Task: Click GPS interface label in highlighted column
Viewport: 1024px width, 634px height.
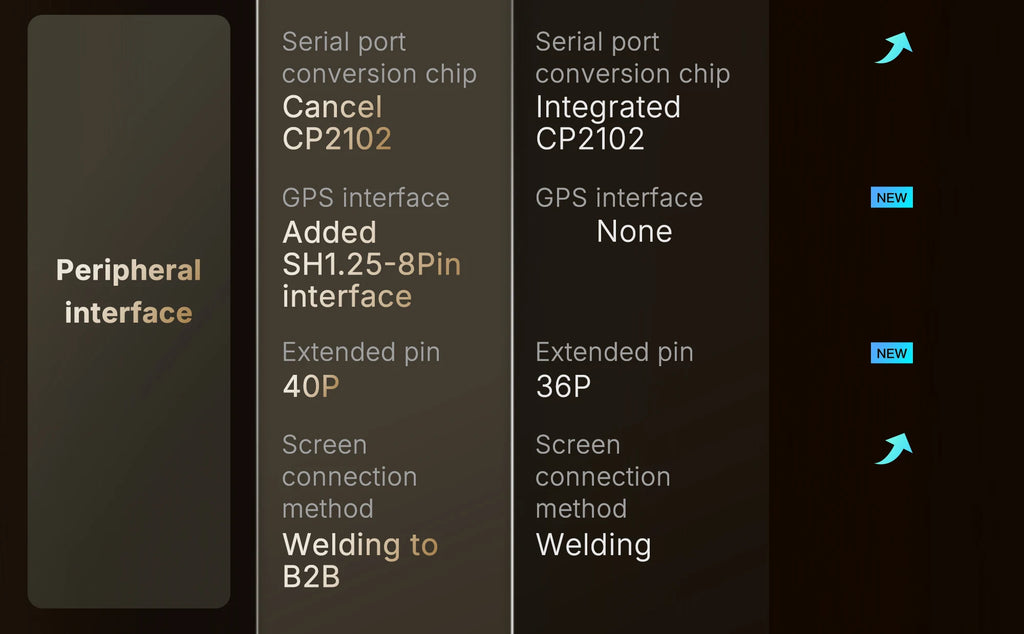Action: (x=366, y=198)
